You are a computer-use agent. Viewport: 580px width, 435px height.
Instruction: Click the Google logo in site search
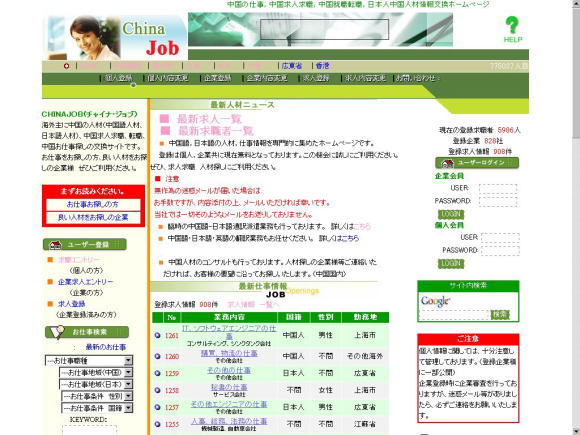[x=435, y=301]
